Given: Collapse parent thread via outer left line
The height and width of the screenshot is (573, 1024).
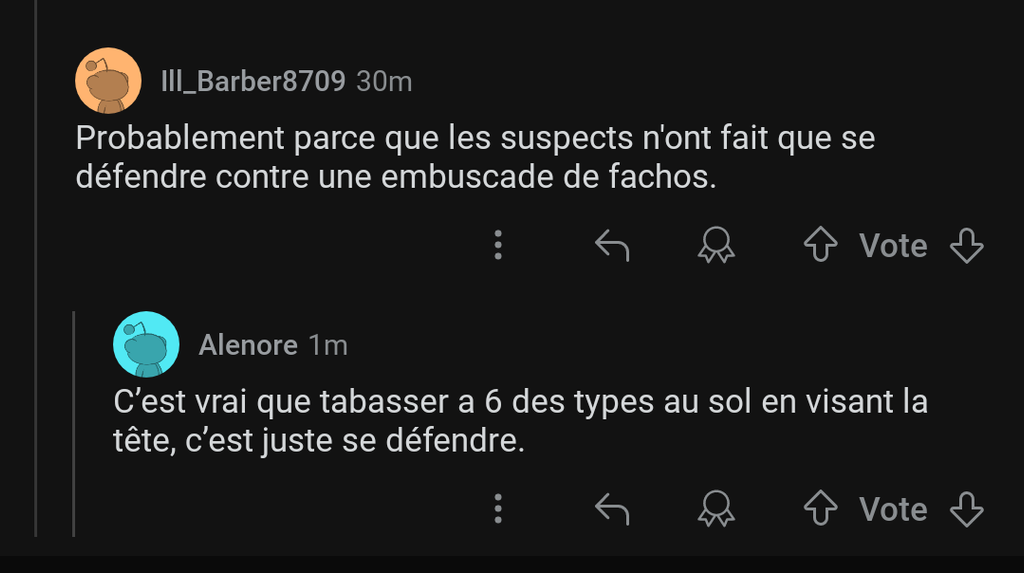Looking at the screenshot, I should click(36, 268).
